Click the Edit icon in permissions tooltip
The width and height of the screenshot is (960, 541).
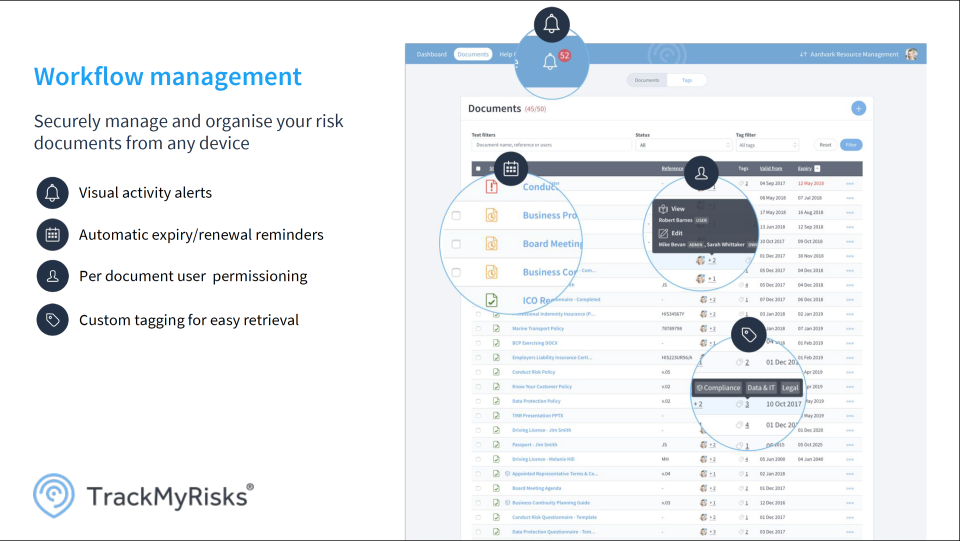(663, 233)
